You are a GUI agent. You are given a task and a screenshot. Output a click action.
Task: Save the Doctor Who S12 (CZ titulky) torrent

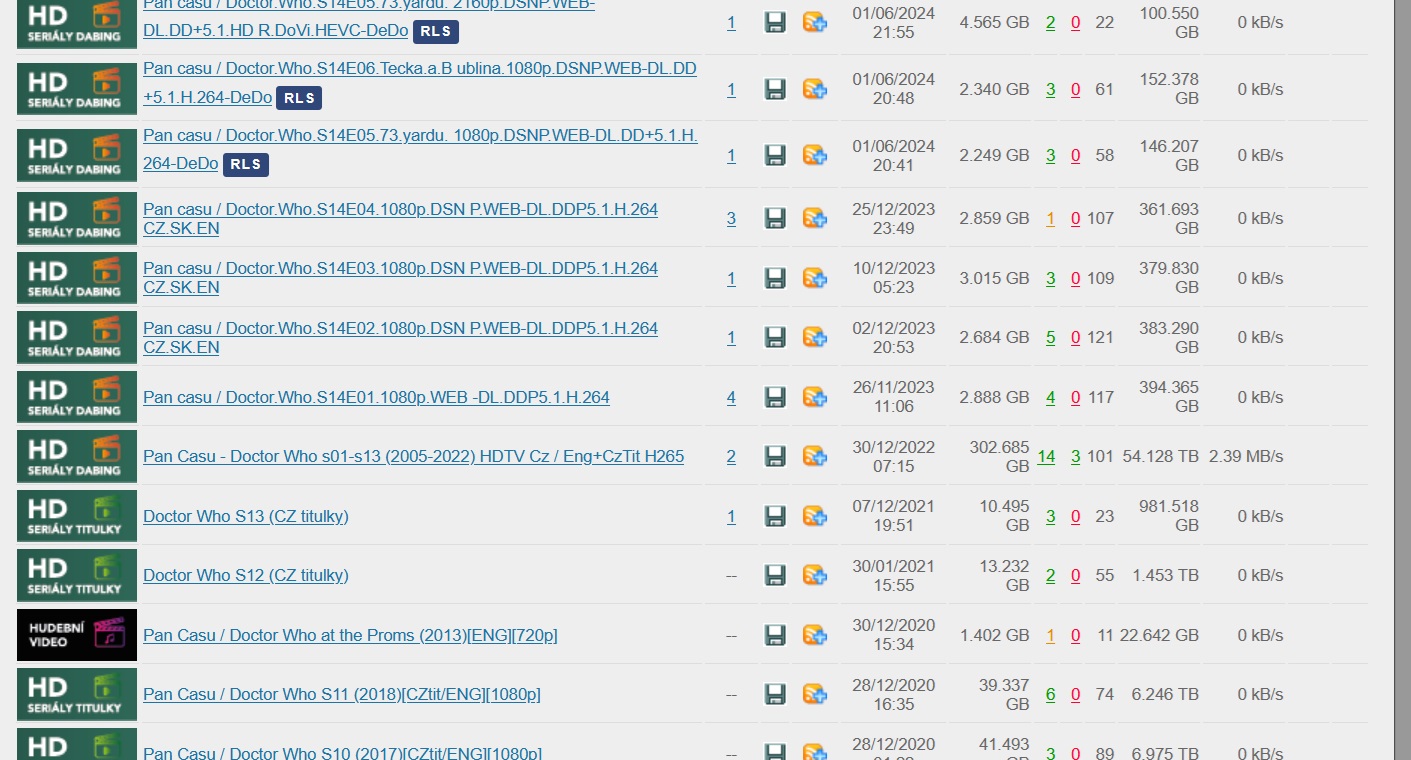click(775, 575)
